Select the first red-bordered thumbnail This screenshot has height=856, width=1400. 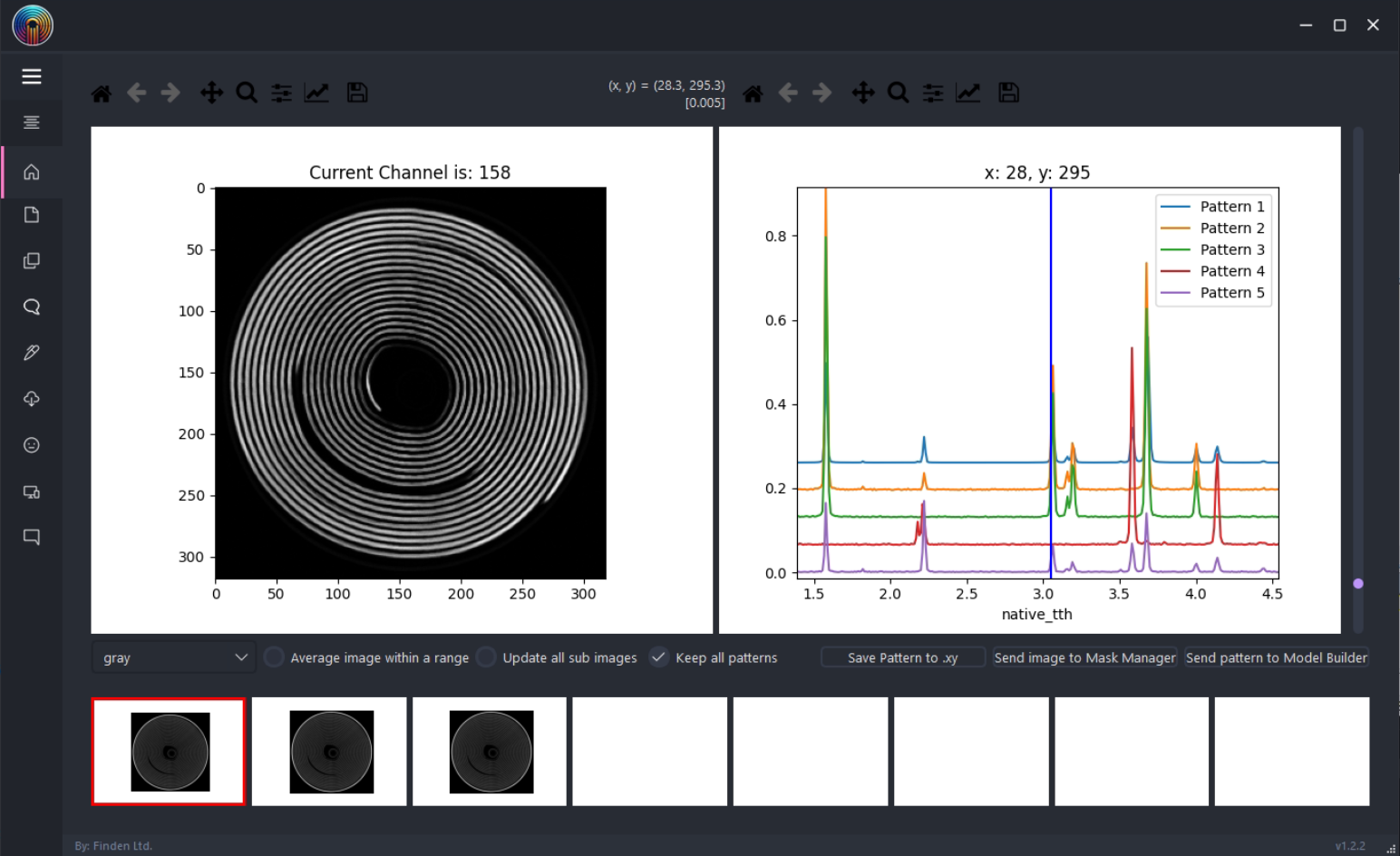[169, 752]
